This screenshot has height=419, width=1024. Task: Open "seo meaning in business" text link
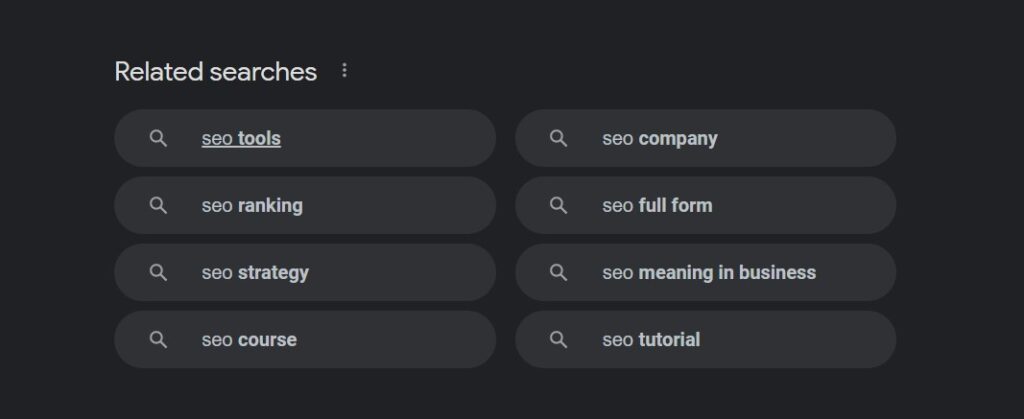pyautogui.click(x=709, y=273)
